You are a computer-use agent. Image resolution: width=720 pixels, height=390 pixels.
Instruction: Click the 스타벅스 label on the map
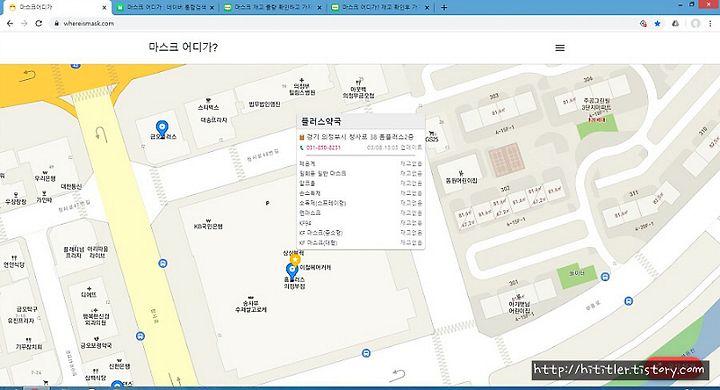click(x=208, y=107)
